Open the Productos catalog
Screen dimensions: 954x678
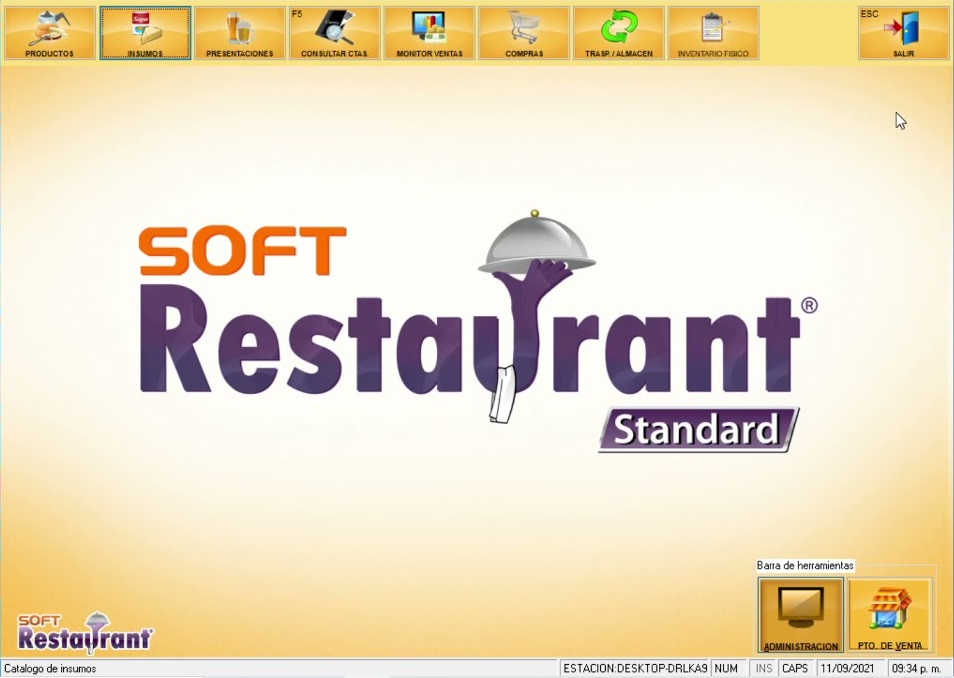(50, 33)
